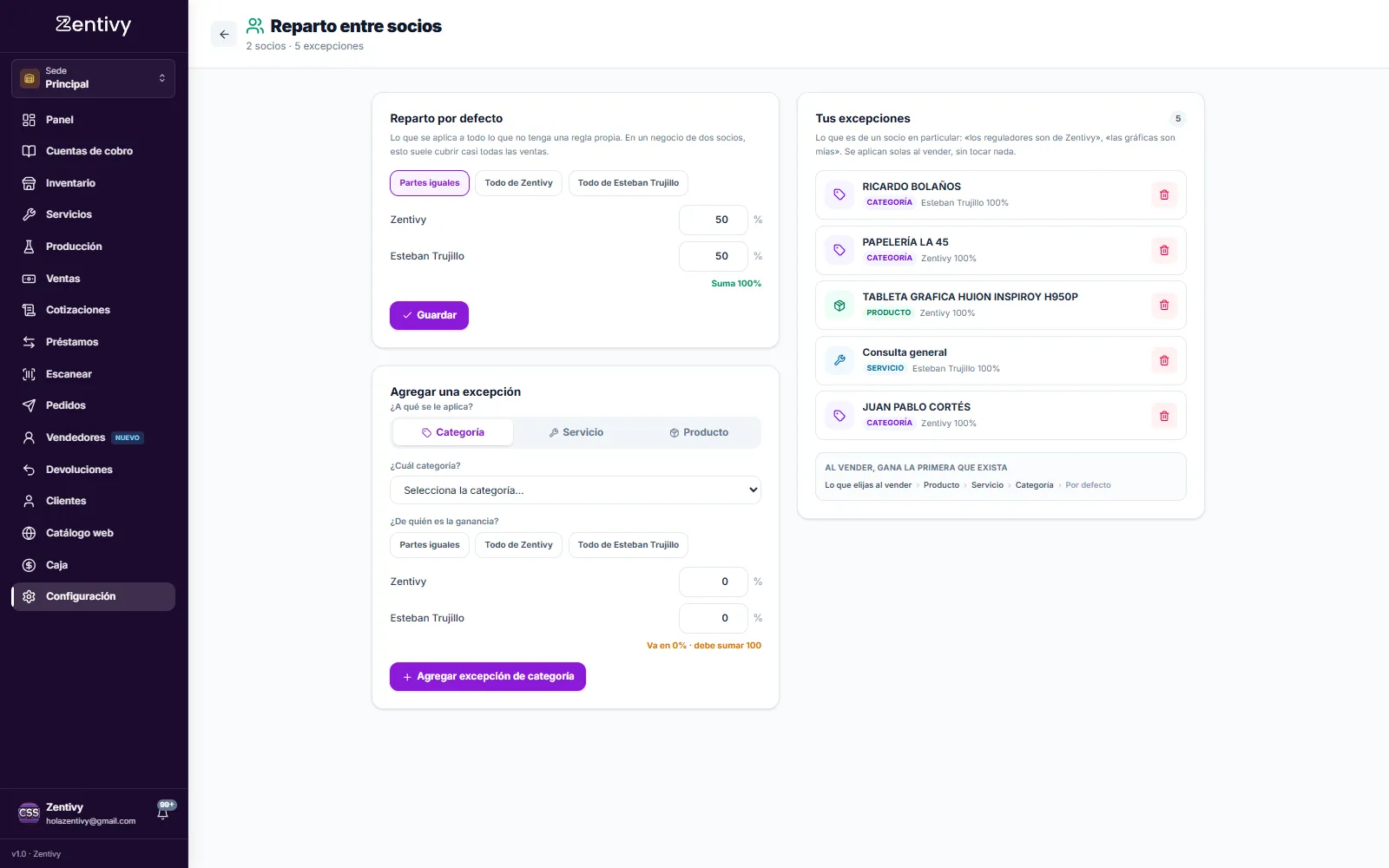Select Partes iguales in Reparto por defecto
Viewport: 1389px width, 868px height.
tap(430, 183)
